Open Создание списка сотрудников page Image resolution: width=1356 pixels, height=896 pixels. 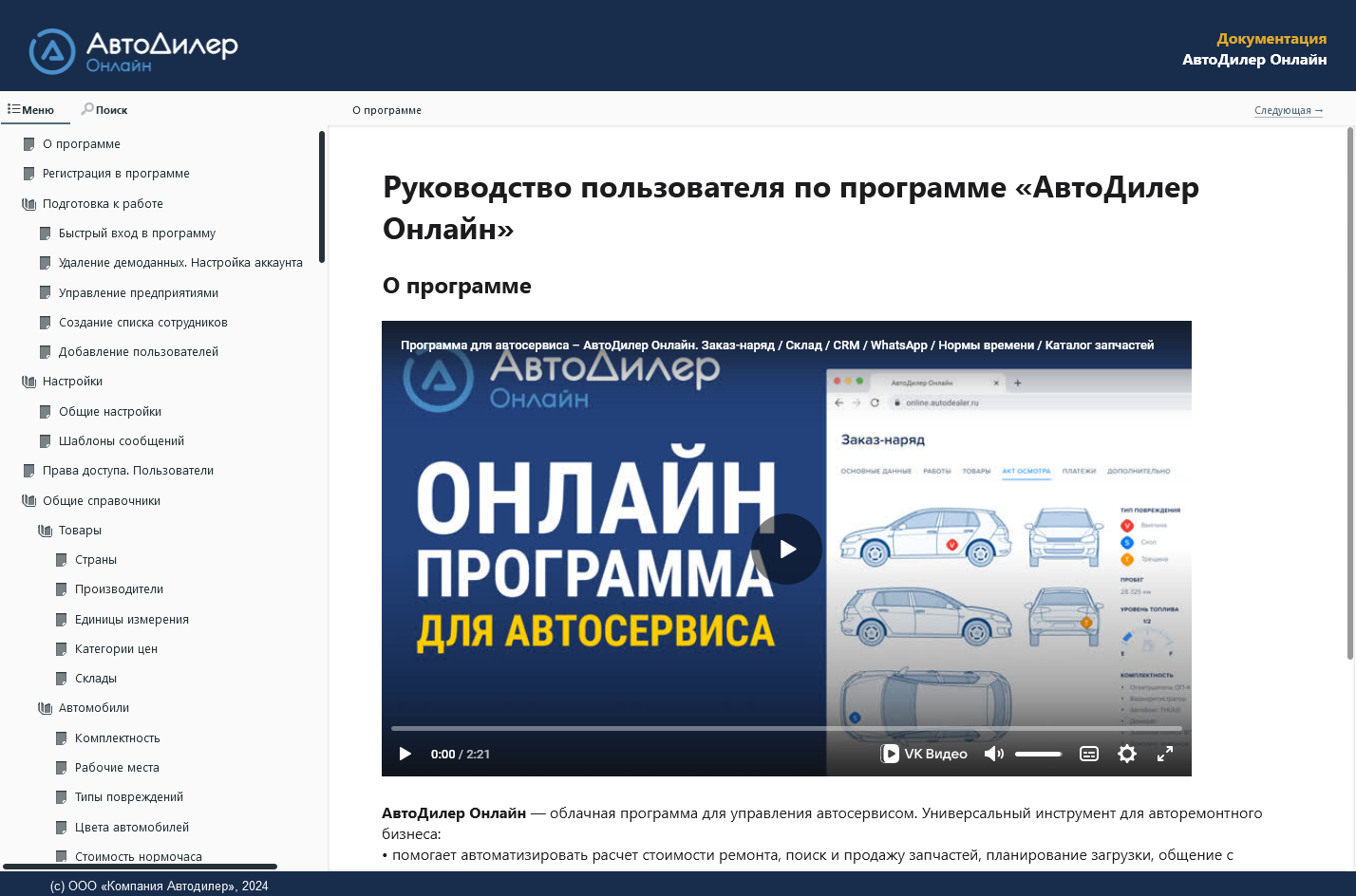(143, 323)
